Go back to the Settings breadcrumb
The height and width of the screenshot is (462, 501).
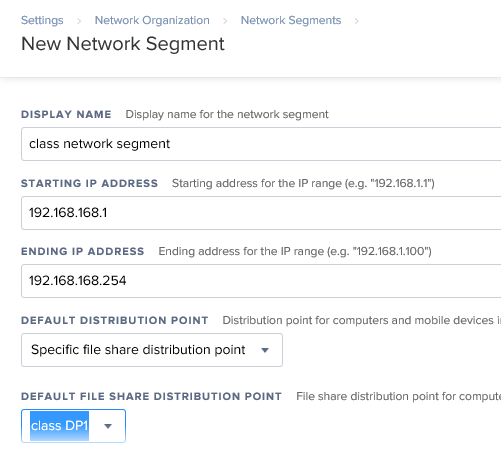tap(42, 20)
